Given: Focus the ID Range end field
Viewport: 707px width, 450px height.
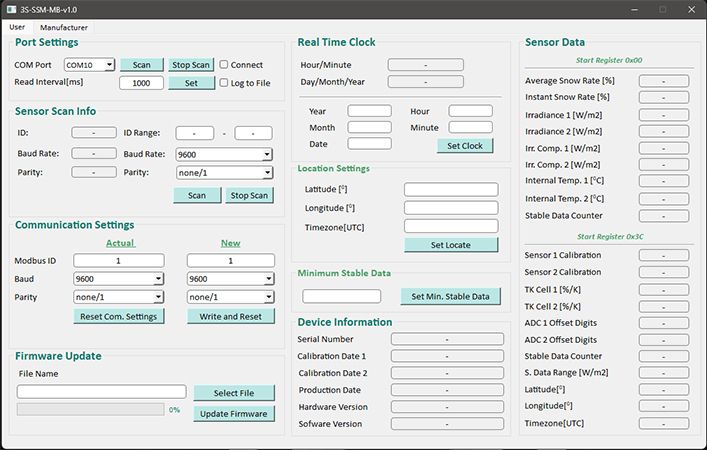Looking at the screenshot, I should [253, 133].
